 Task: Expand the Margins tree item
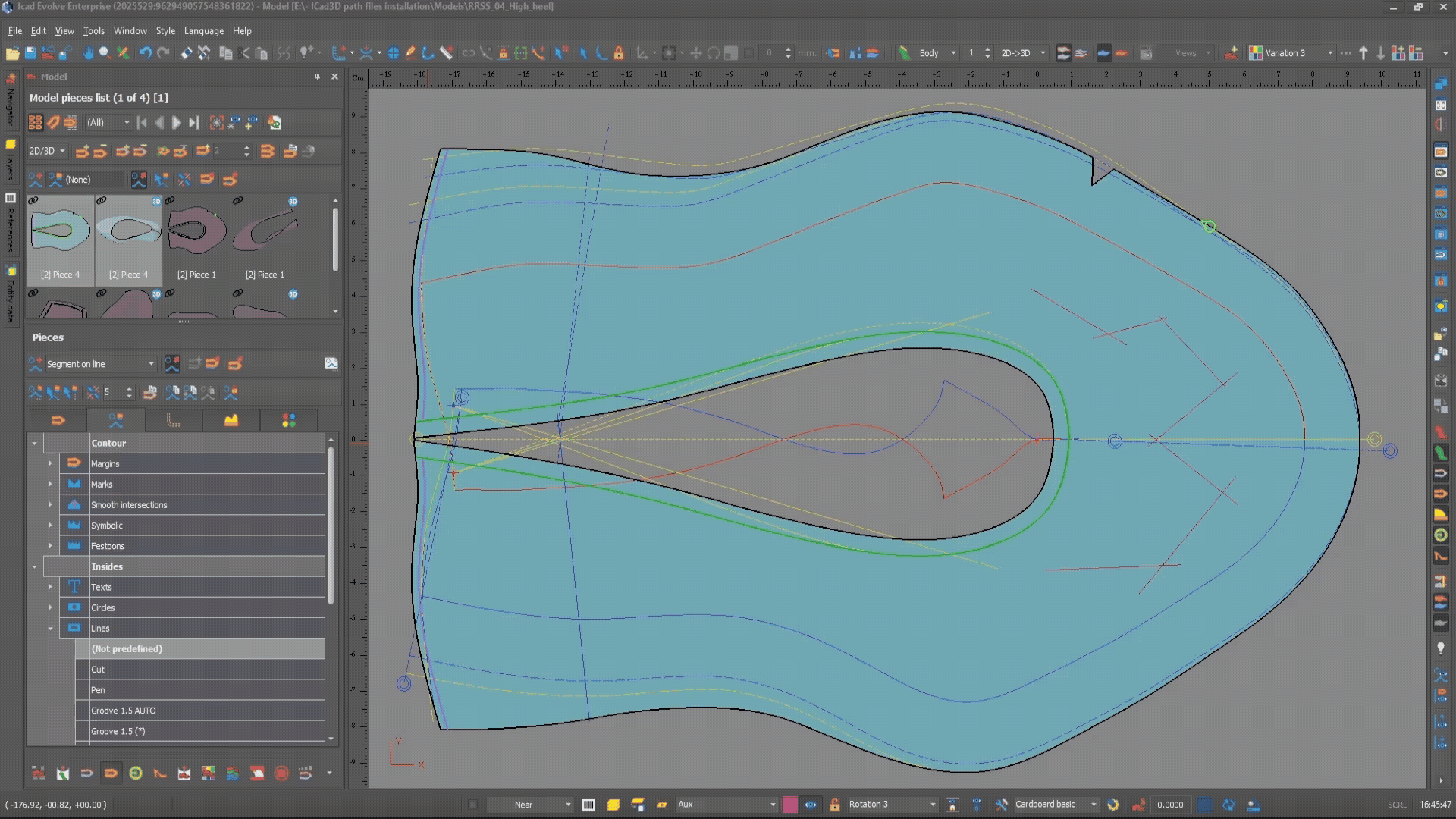click(x=51, y=463)
